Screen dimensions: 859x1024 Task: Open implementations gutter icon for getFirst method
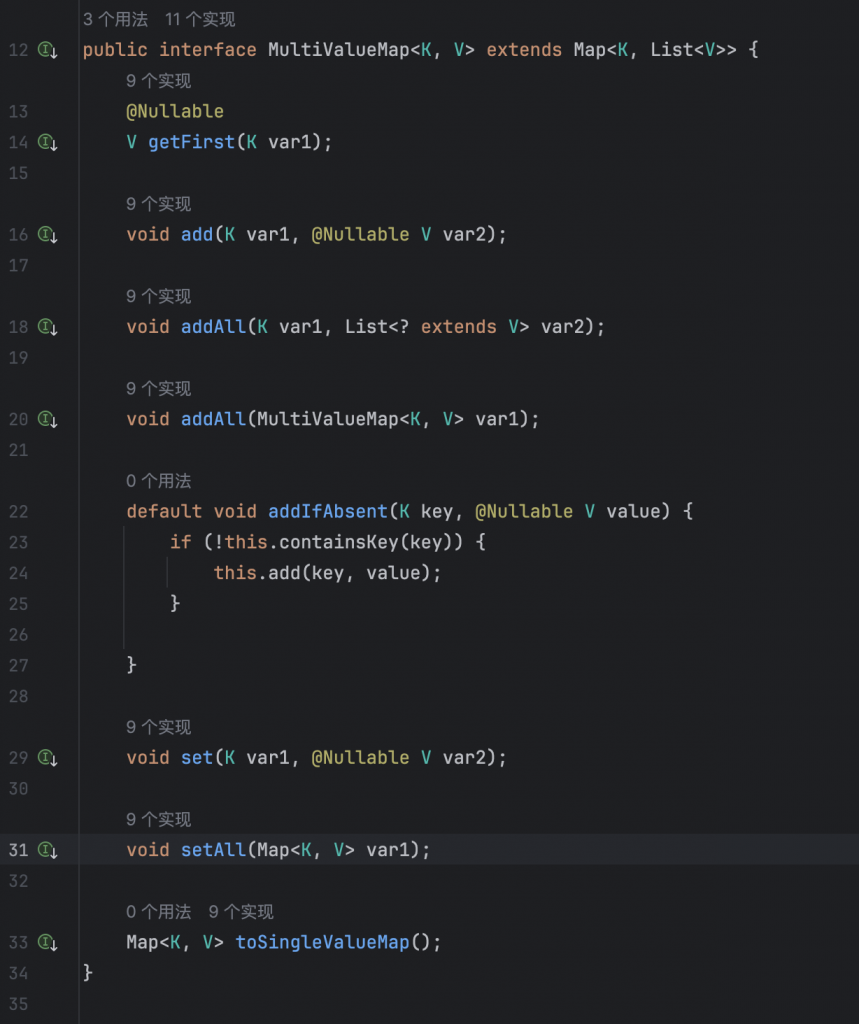[47, 143]
